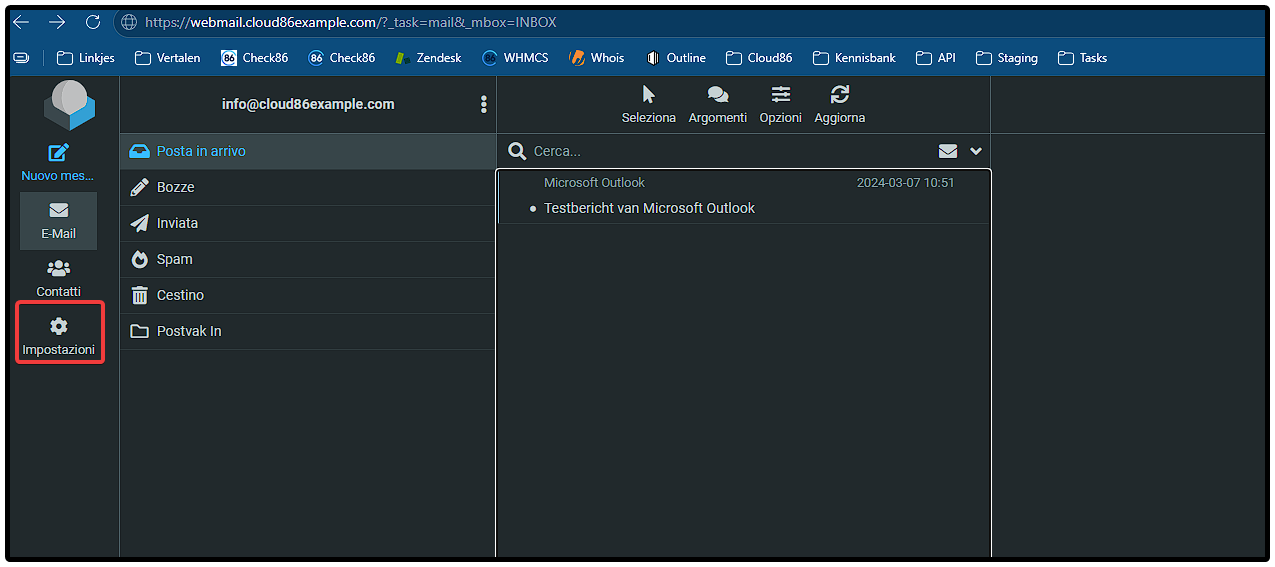The image size is (1275, 567).
Task: Compose with Nuovo messaggio button
Action: click(58, 163)
